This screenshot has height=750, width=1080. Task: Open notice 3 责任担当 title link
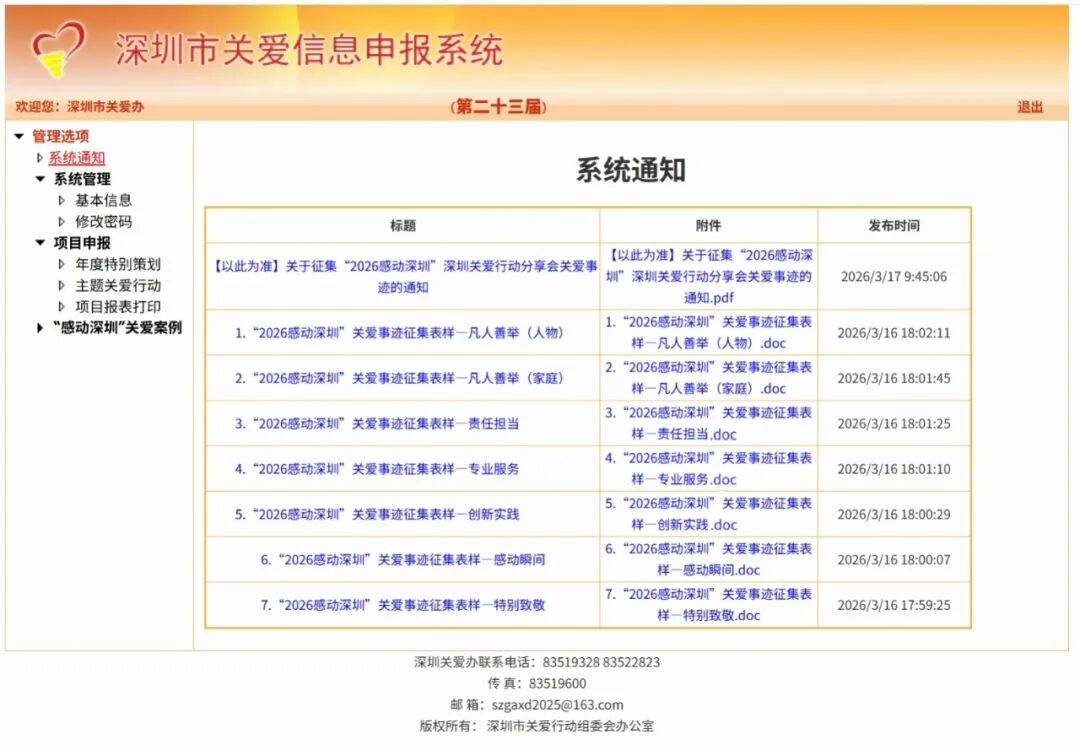(x=377, y=424)
